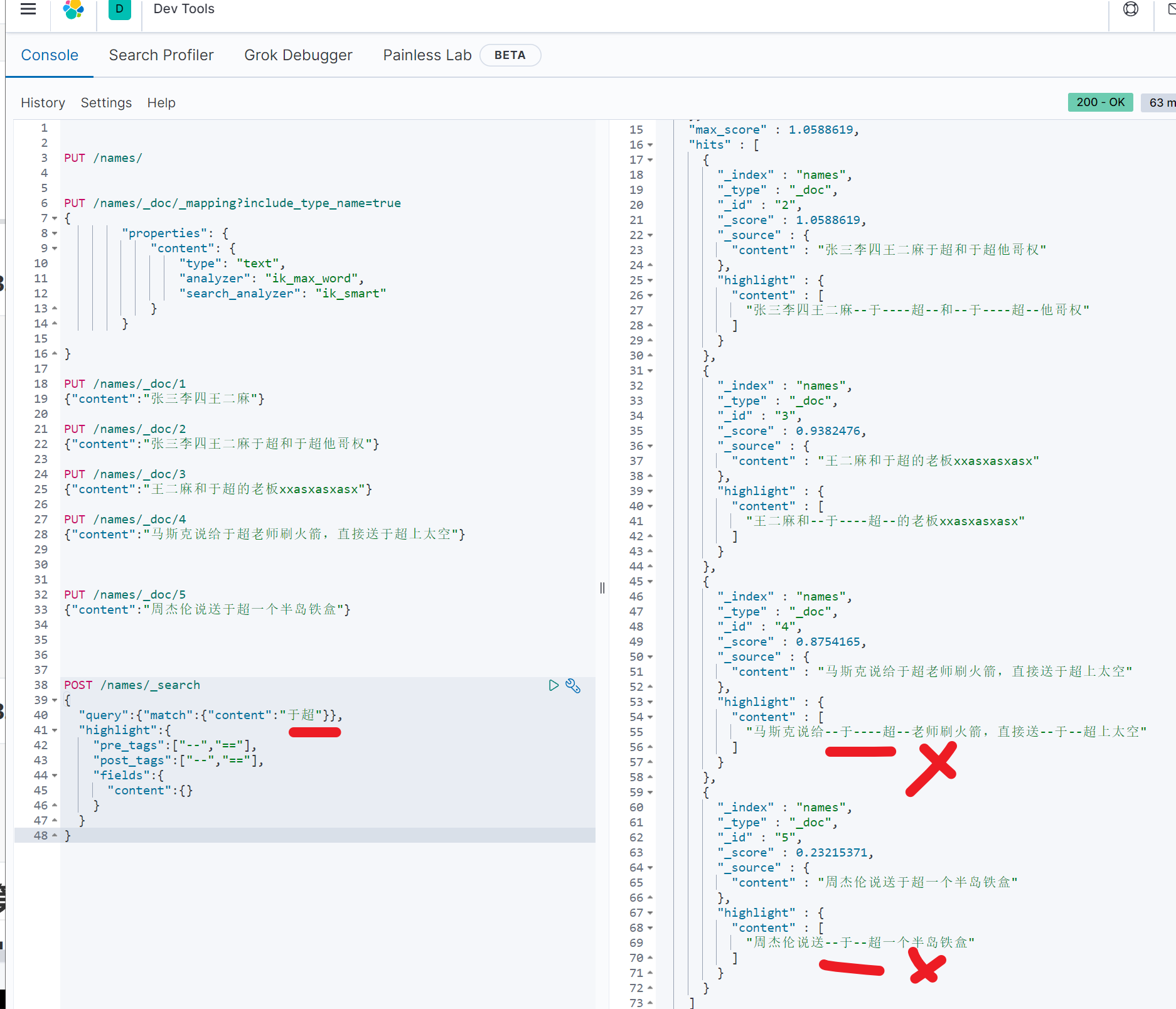Switch to the Search Profiler tab
The width and height of the screenshot is (1176, 1009).
(161, 55)
